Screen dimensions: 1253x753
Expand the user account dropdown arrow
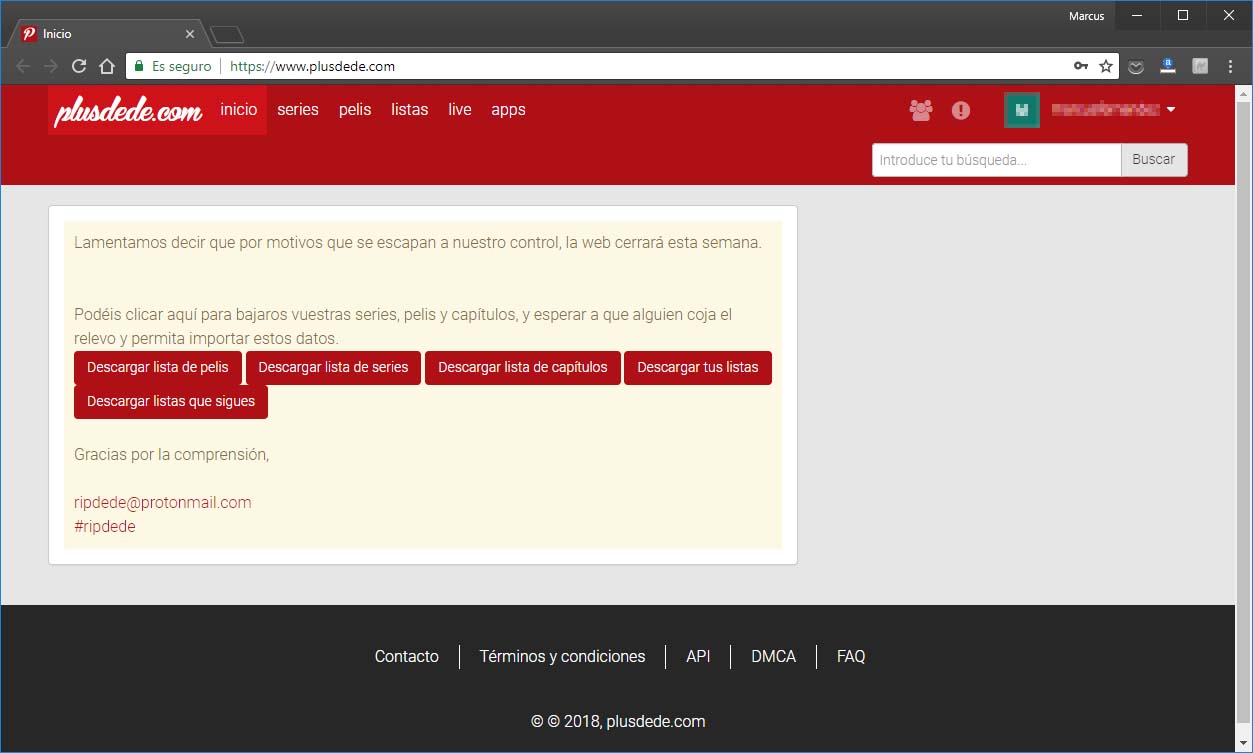coord(1171,110)
